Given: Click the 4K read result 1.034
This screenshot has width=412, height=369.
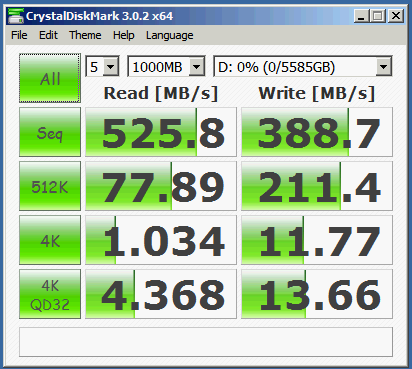Looking at the screenshot, I should click(161, 240).
